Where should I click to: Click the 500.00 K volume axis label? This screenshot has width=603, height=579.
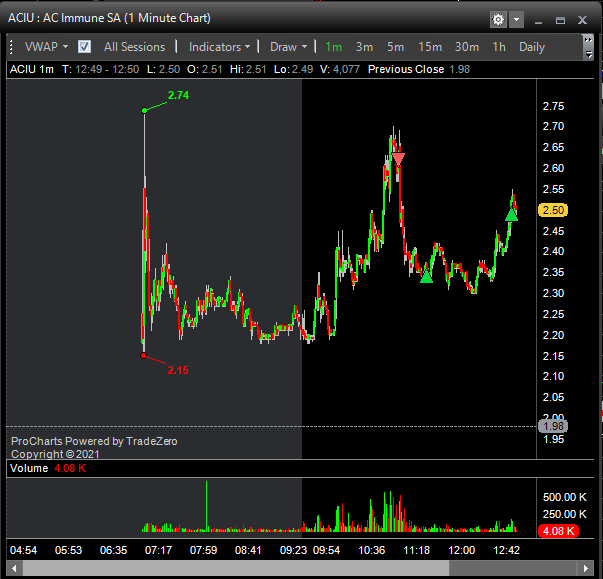point(565,497)
